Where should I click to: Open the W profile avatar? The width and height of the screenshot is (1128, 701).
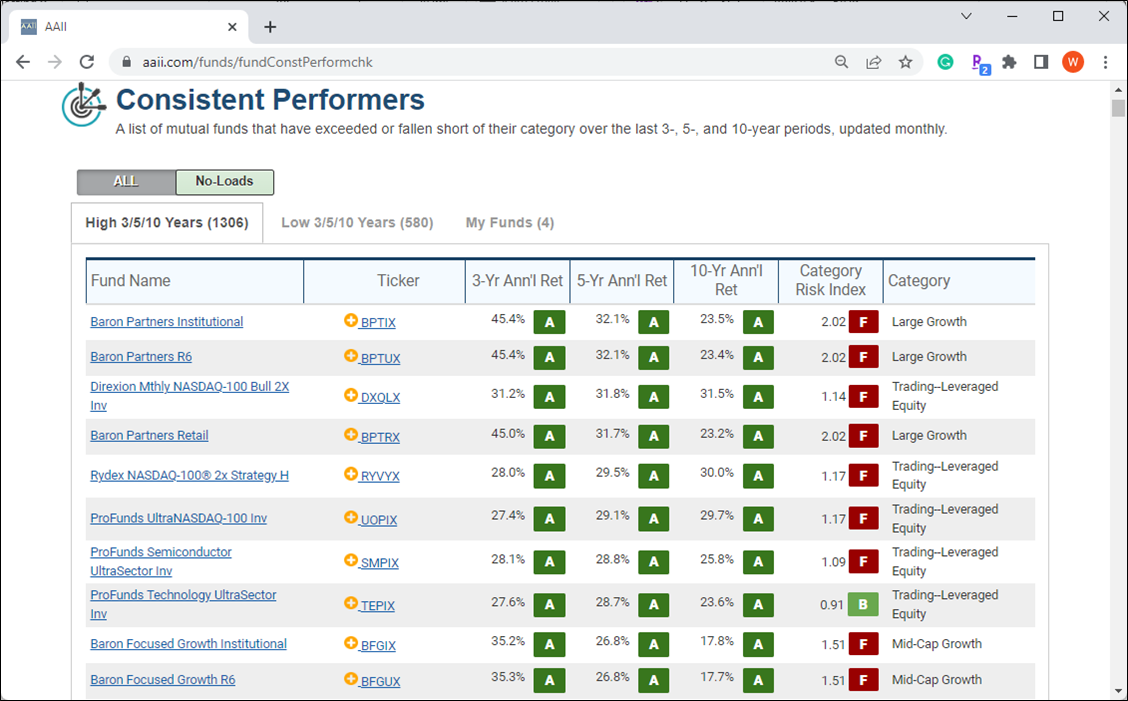click(x=1073, y=62)
